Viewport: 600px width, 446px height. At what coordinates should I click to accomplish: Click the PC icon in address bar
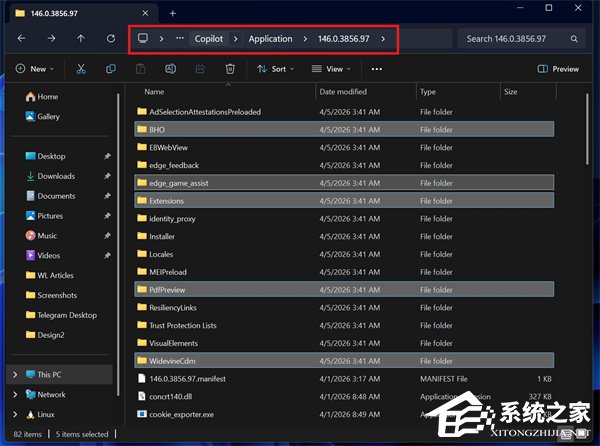click(x=143, y=38)
